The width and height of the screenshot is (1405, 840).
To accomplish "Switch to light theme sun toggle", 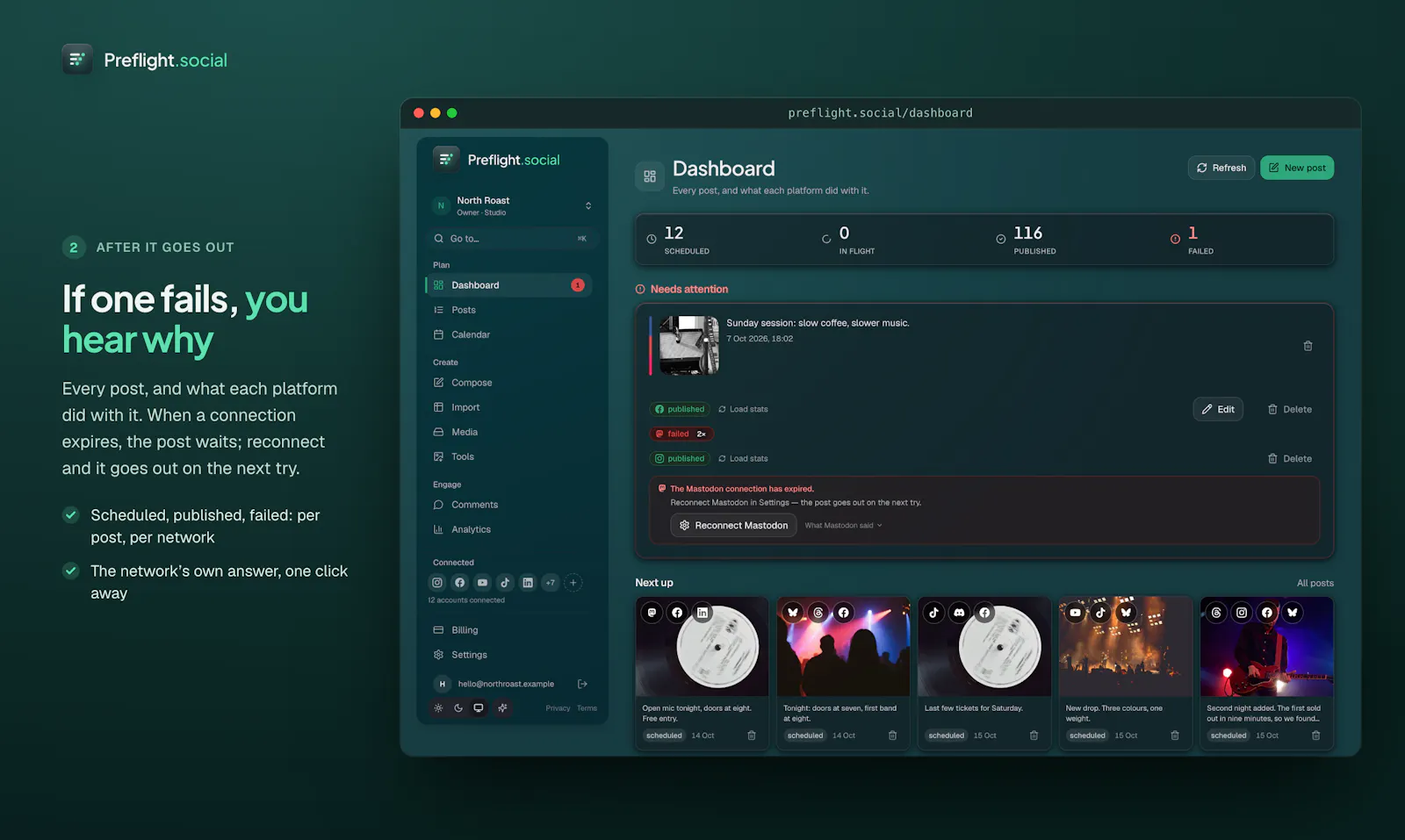I will (x=438, y=707).
